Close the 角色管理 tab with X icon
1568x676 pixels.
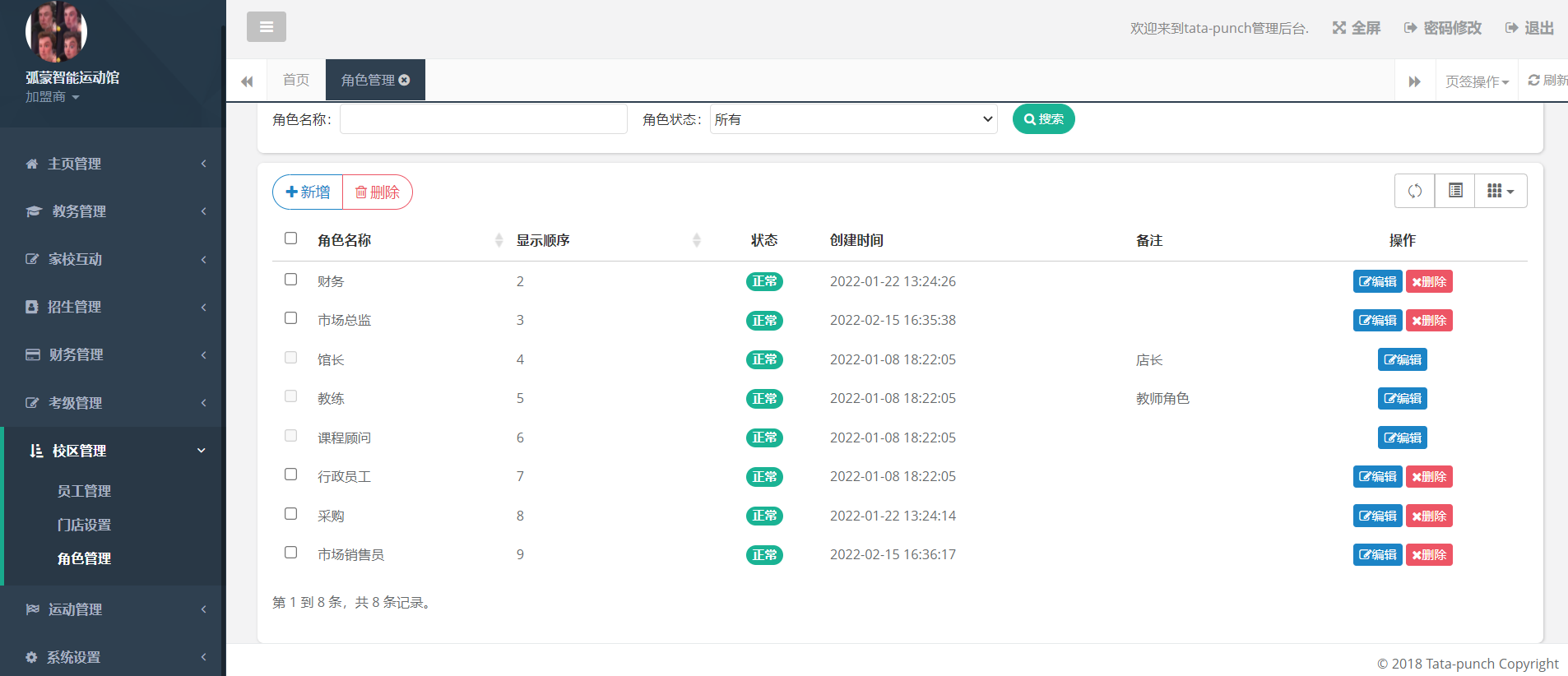[x=404, y=80]
